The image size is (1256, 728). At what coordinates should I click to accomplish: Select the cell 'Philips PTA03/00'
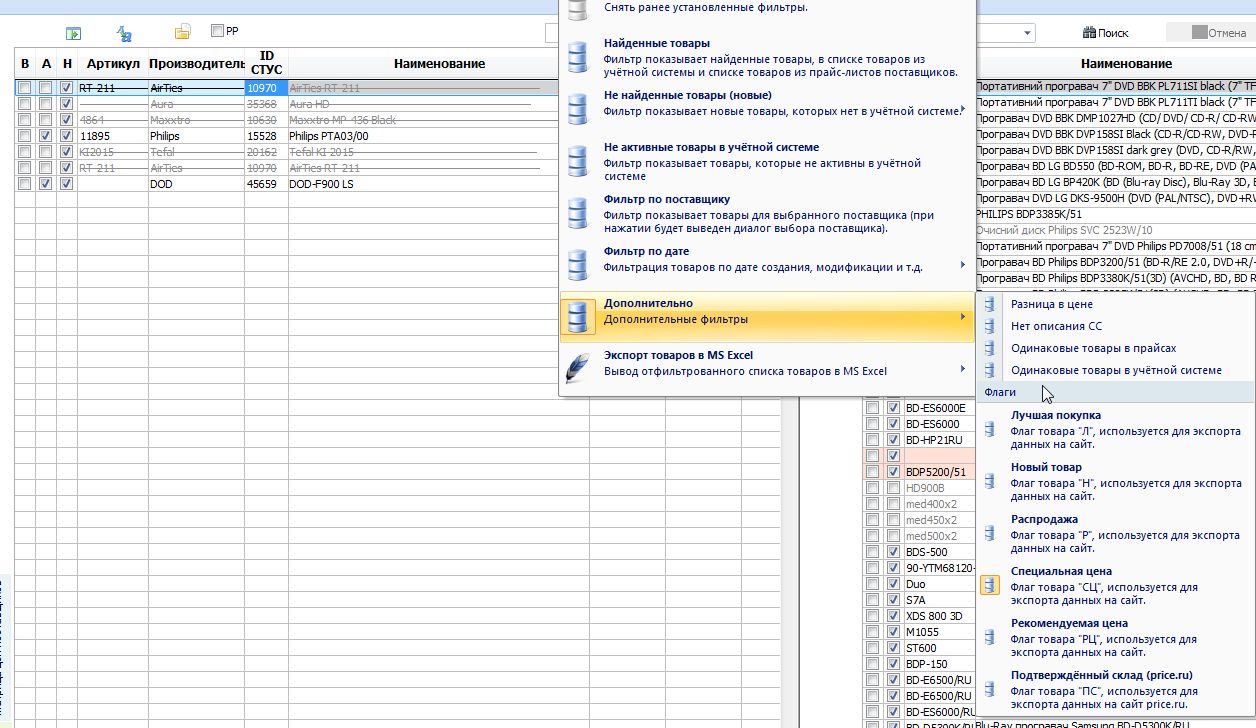438,136
